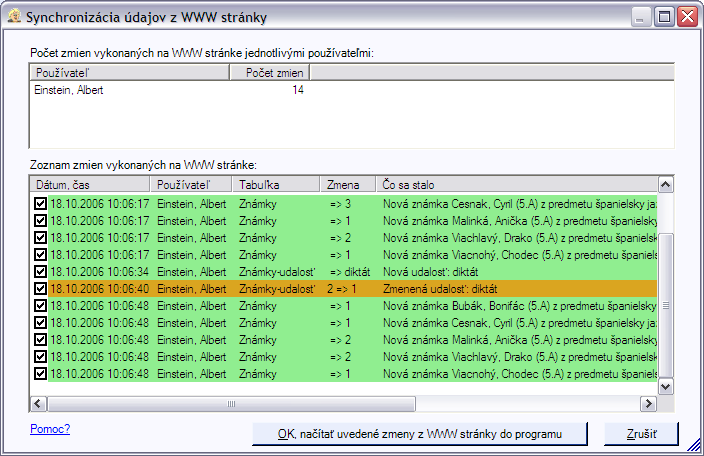Click the => diktát change value
This screenshot has width=704, height=456.
pyautogui.click(x=350, y=272)
